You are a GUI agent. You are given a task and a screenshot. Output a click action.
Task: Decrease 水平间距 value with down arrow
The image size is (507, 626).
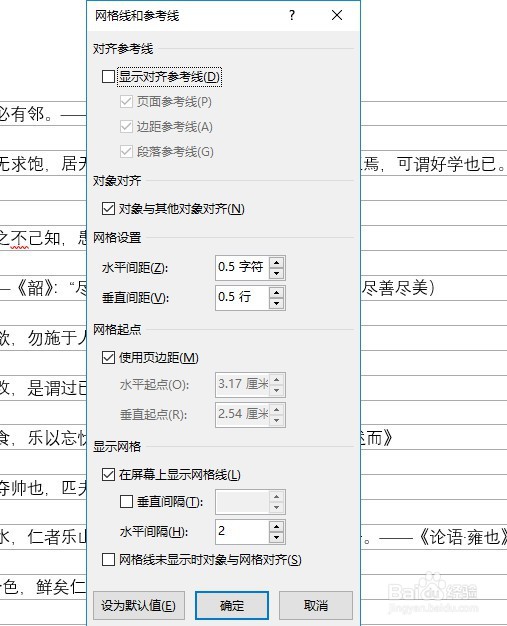click(x=276, y=273)
